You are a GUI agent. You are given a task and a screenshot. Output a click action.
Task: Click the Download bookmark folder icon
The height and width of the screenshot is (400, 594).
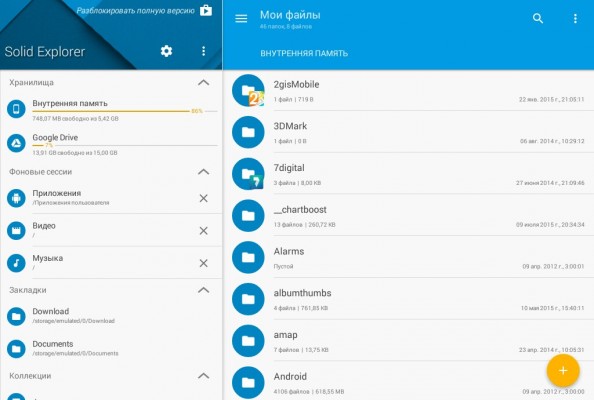[x=16, y=316]
